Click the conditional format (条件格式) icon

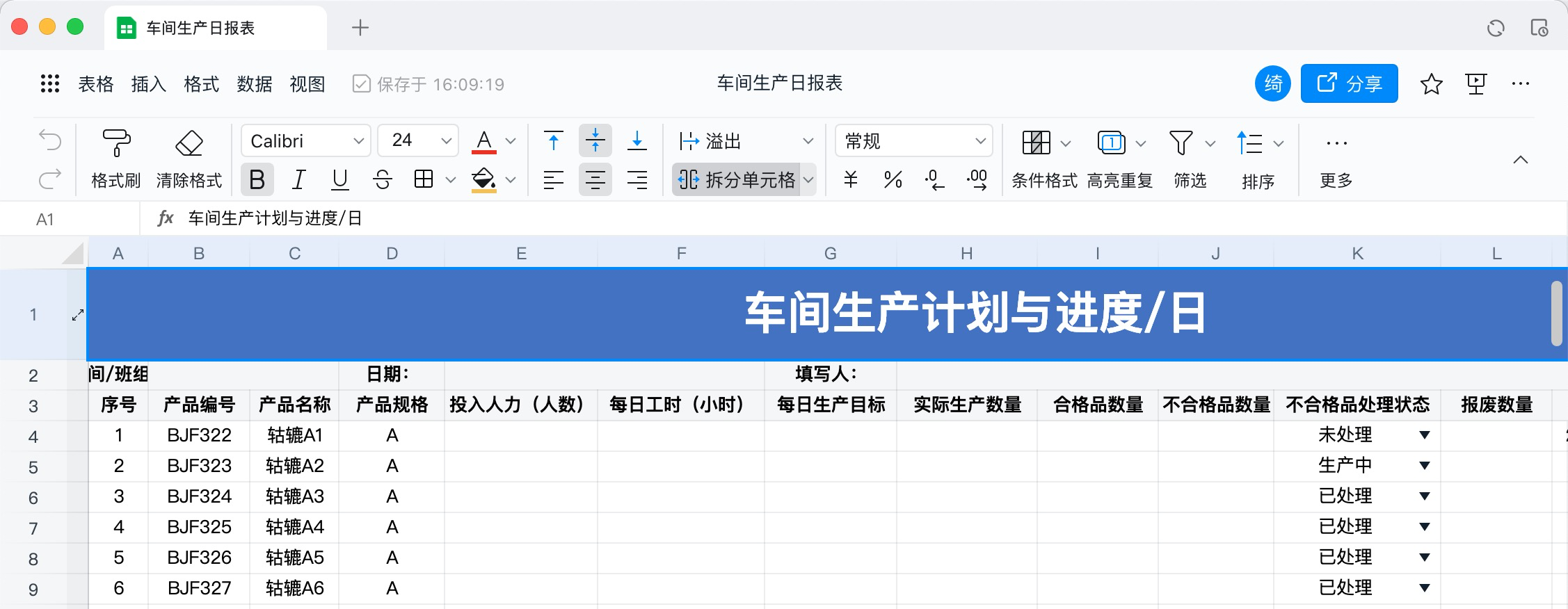coord(1037,143)
